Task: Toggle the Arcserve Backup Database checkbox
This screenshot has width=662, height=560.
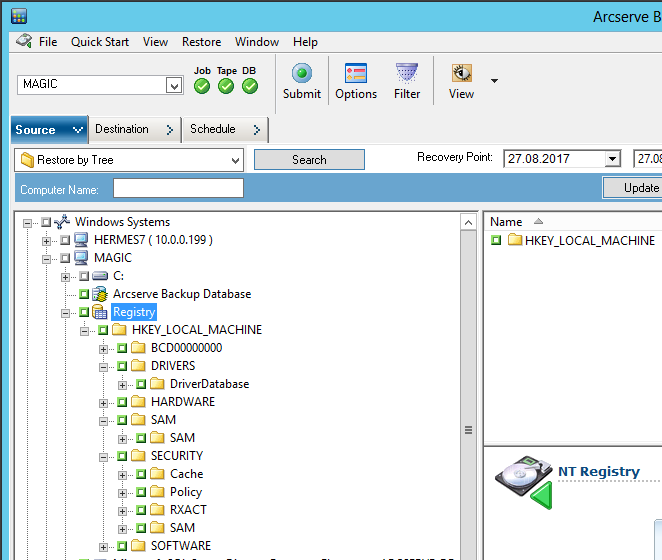Action: 84,294
